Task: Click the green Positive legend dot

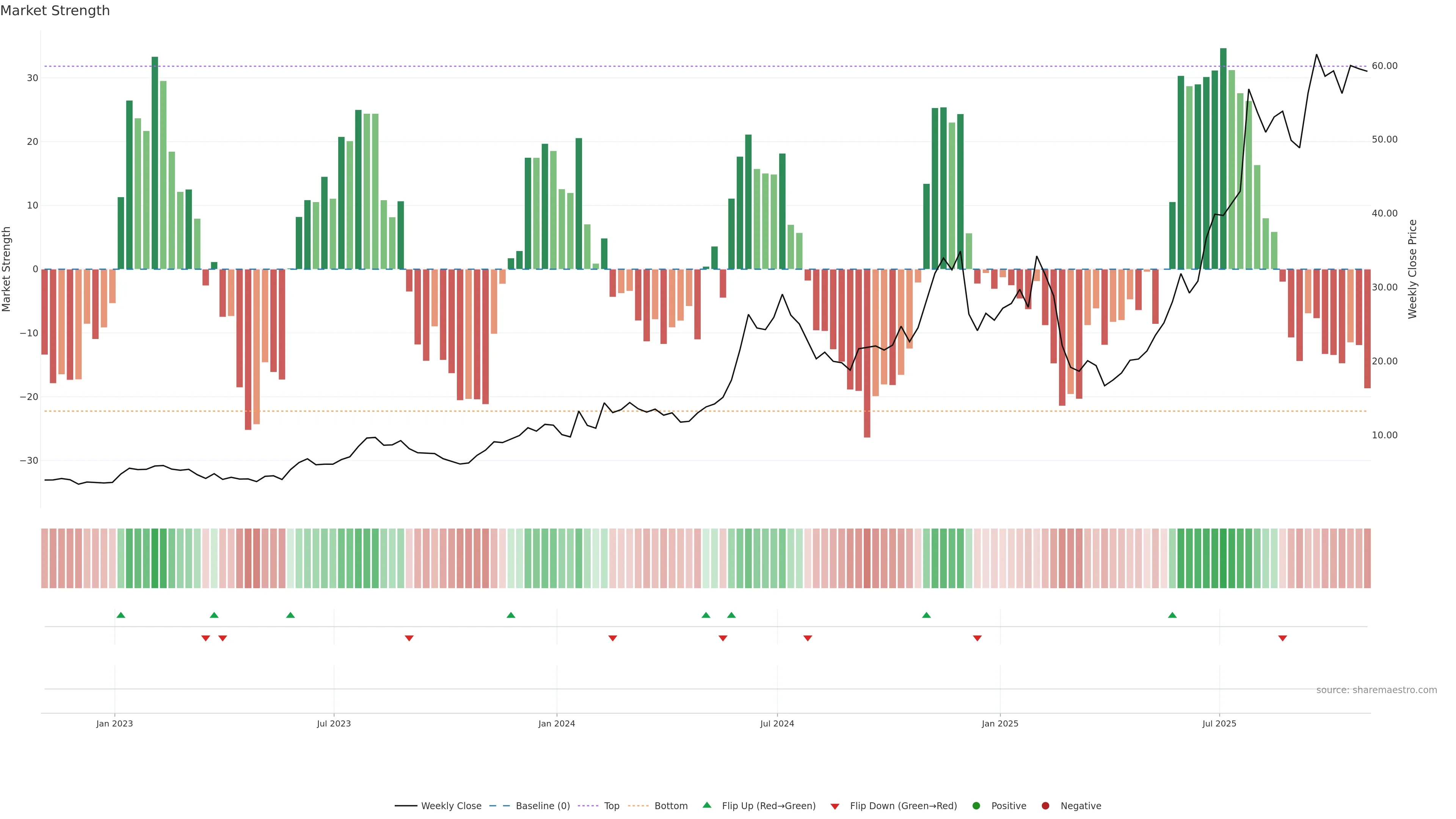Action: pos(976,806)
